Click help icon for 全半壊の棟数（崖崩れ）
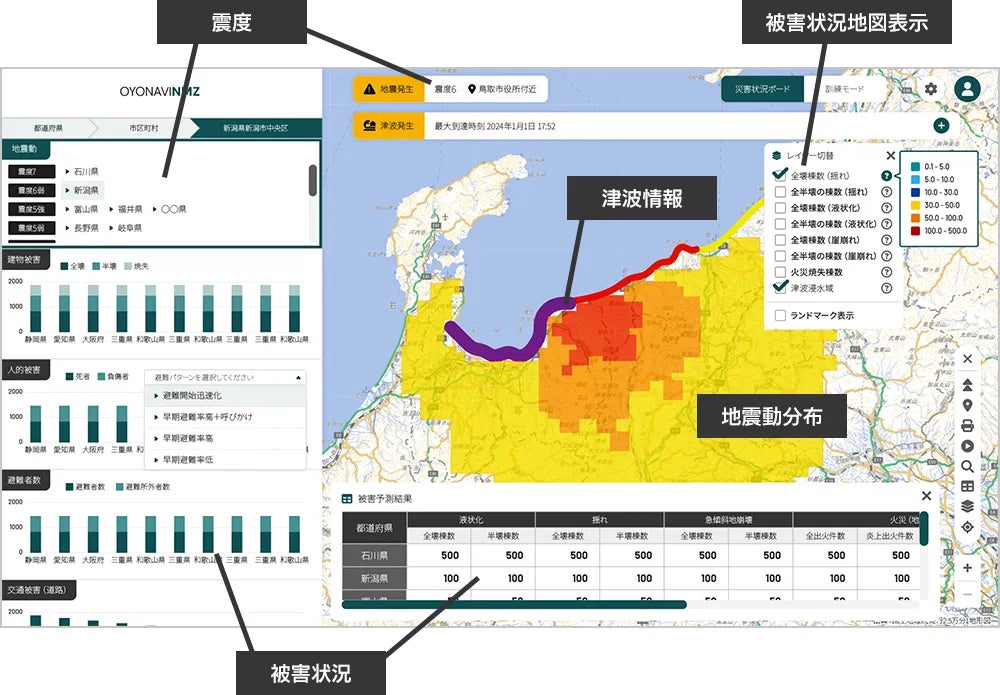1000x695 pixels. click(x=886, y=256)
